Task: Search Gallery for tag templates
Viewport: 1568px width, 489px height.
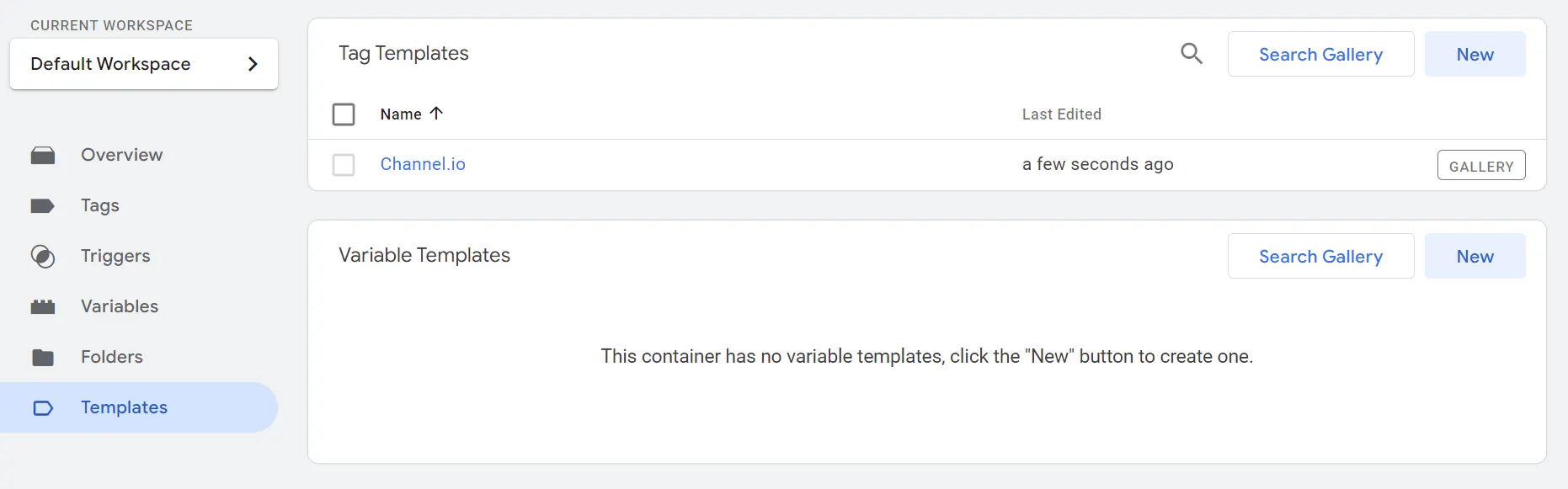Action: 1320,55
